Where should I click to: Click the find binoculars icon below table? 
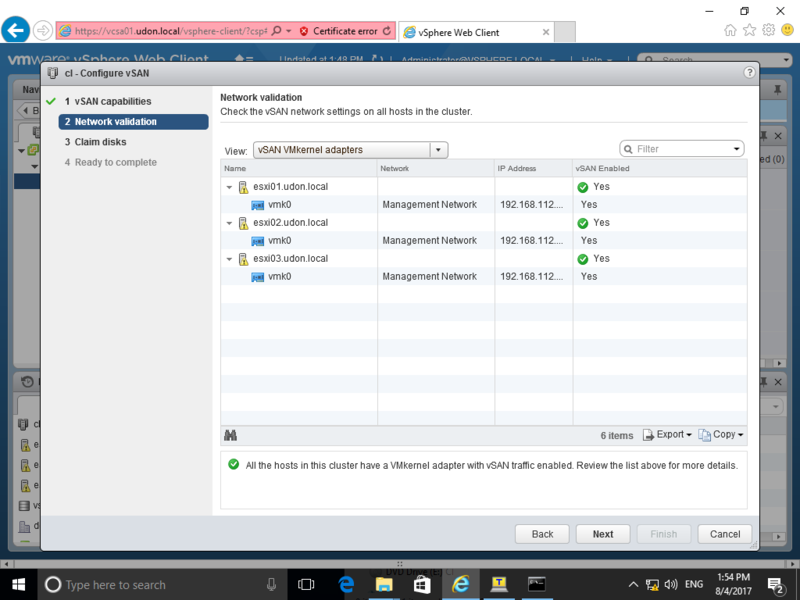(x=231, y=435)
